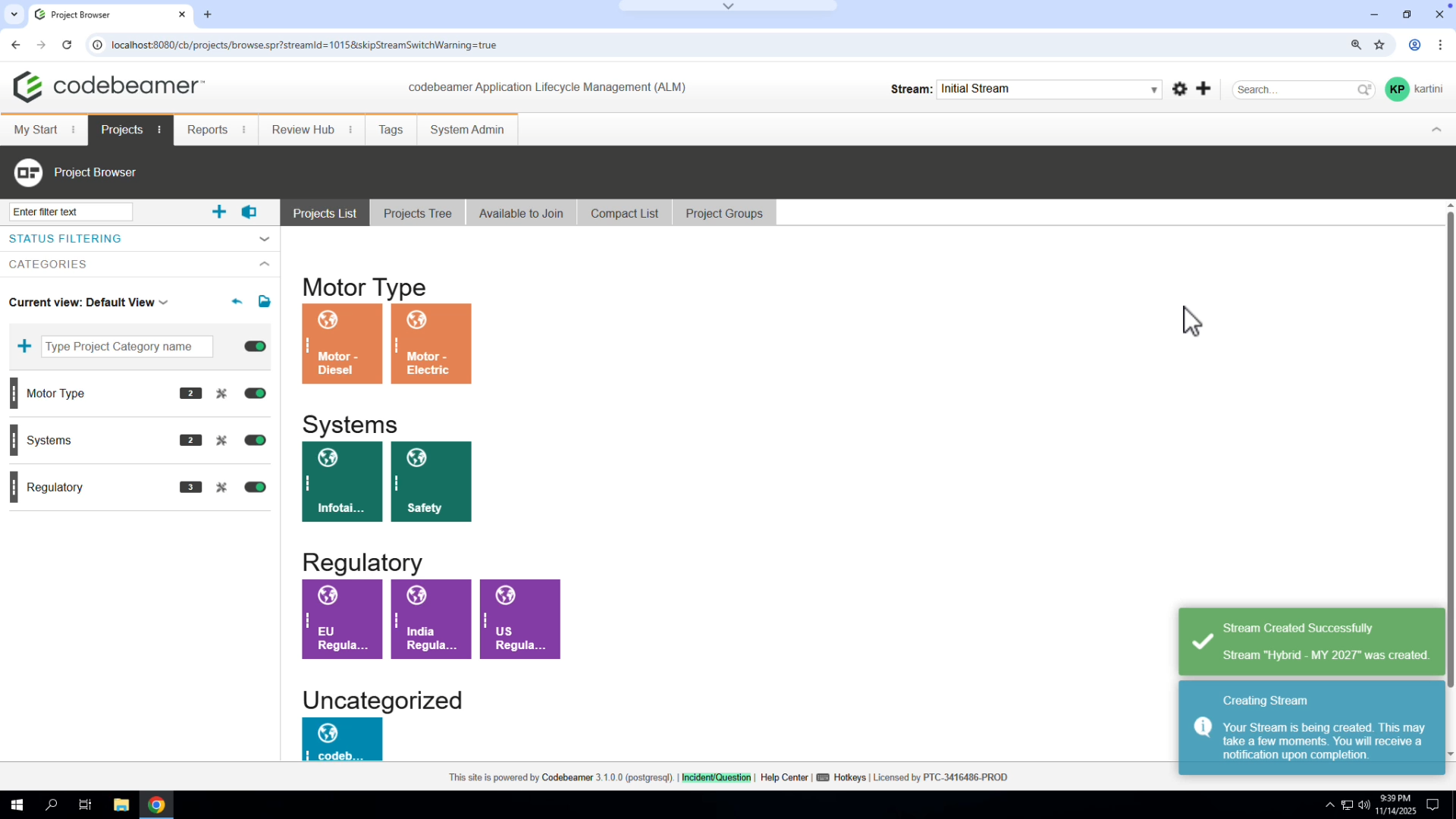Toggle Regulatory category visibility

255,488
